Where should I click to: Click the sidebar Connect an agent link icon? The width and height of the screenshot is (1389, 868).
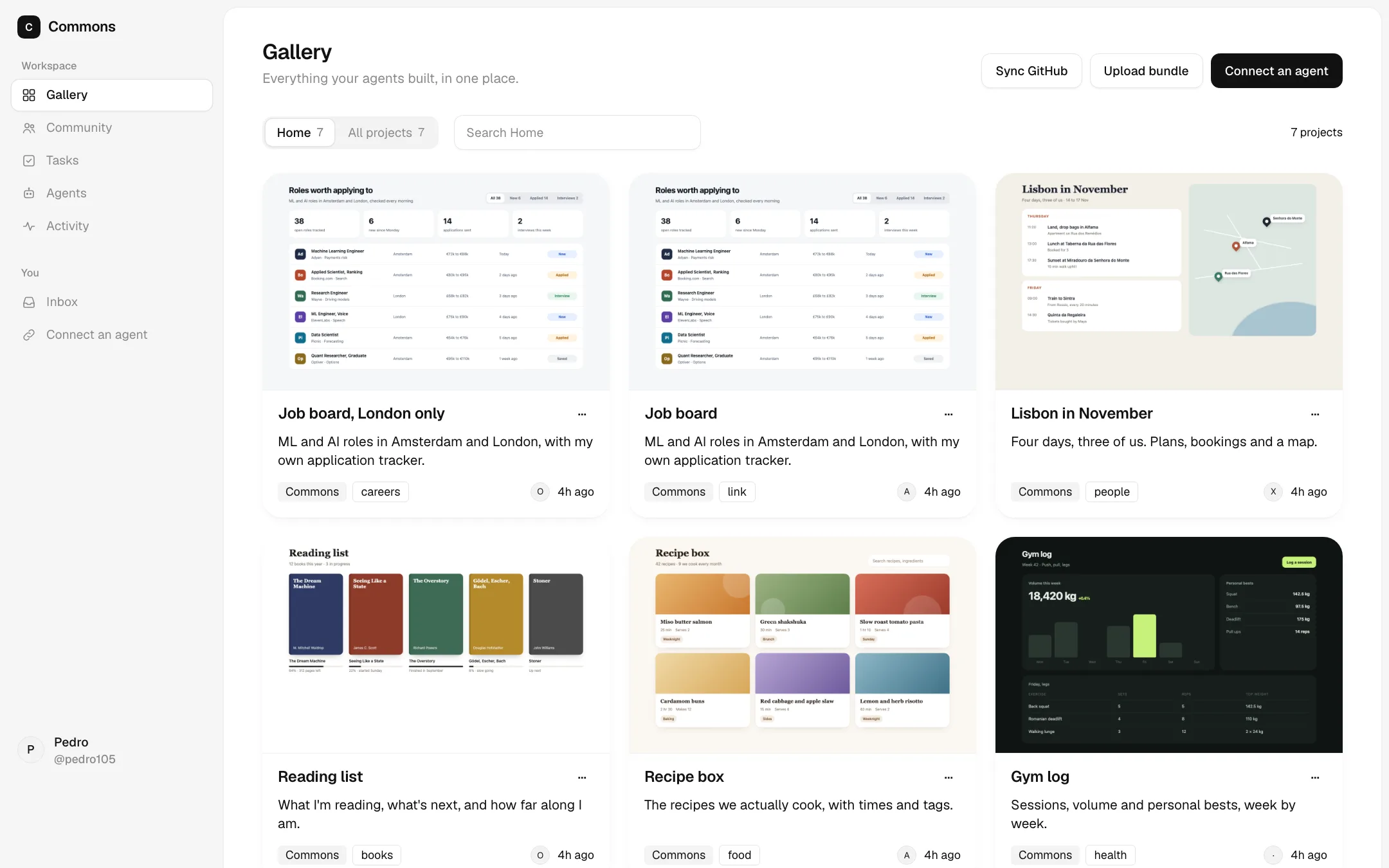[29, 335]
